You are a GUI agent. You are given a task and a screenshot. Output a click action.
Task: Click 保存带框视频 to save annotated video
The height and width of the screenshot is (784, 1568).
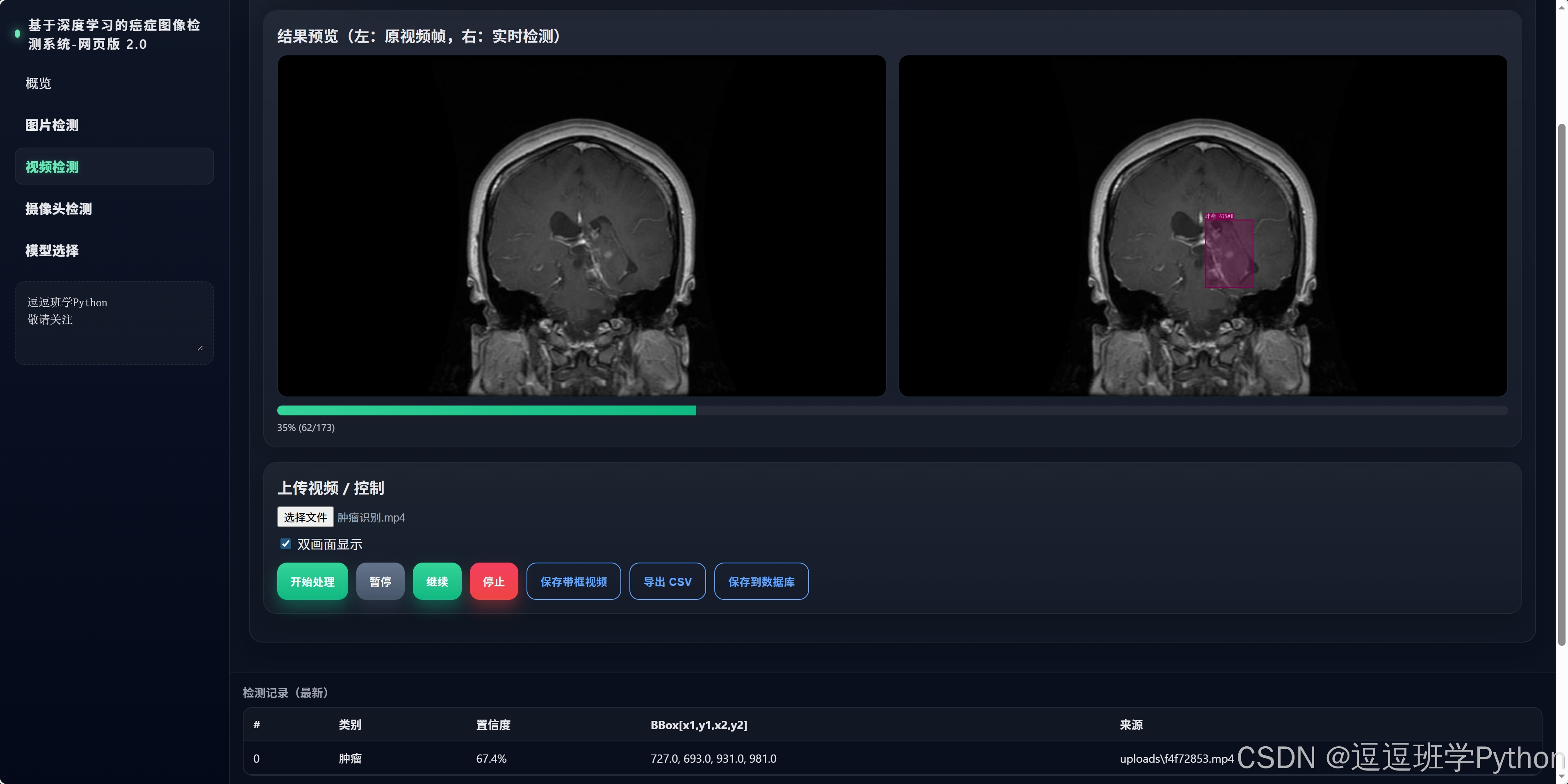coord(573,581)
